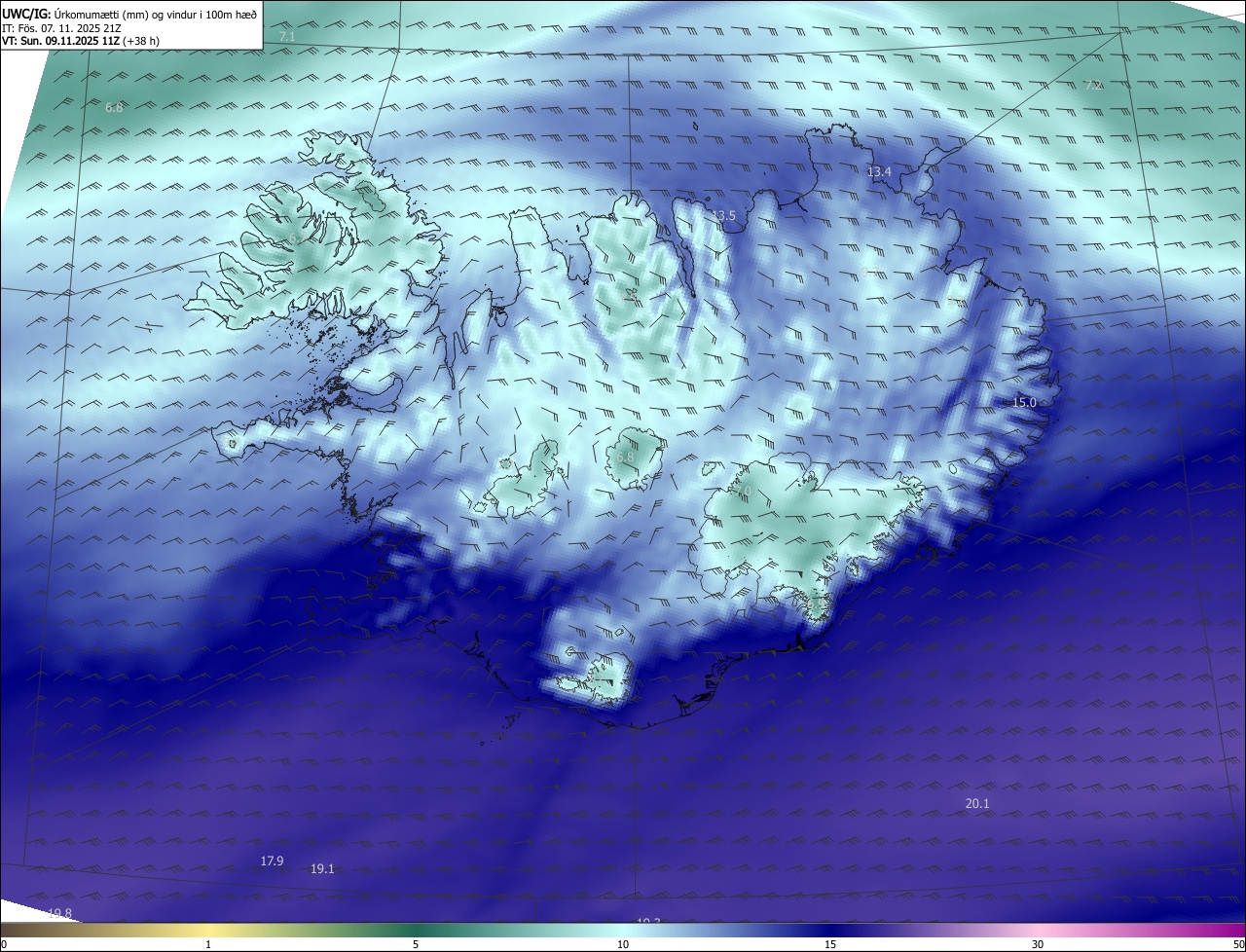Click the 13.5 value label on the map
Viewport: 1246px width, 952px height.
click(x=724, y=215)
